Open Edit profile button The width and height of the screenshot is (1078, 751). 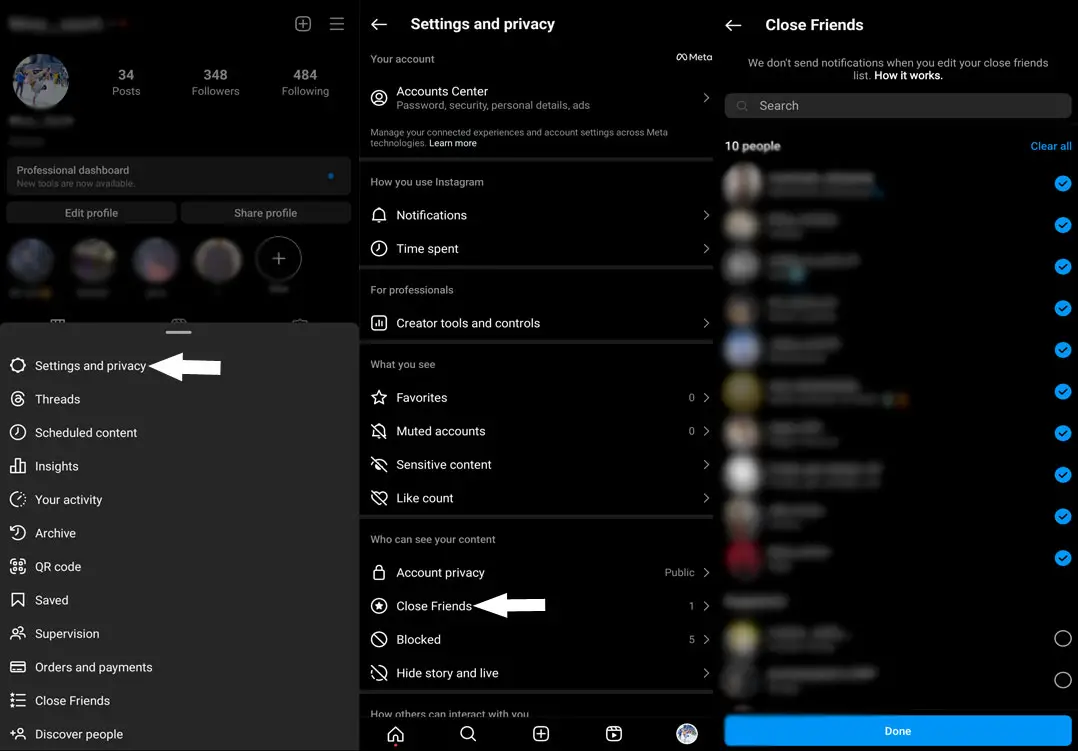pyautogui.click(x=91, y=213)
